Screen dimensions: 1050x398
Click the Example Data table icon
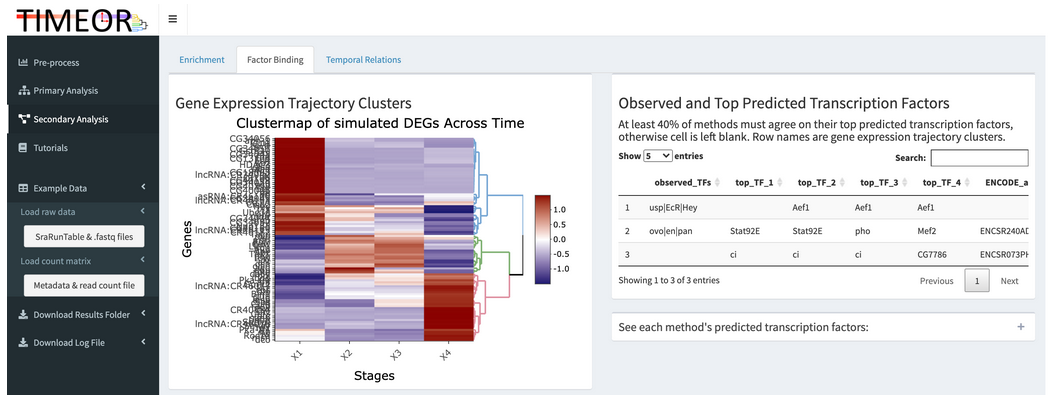click(x=23, y=188)
